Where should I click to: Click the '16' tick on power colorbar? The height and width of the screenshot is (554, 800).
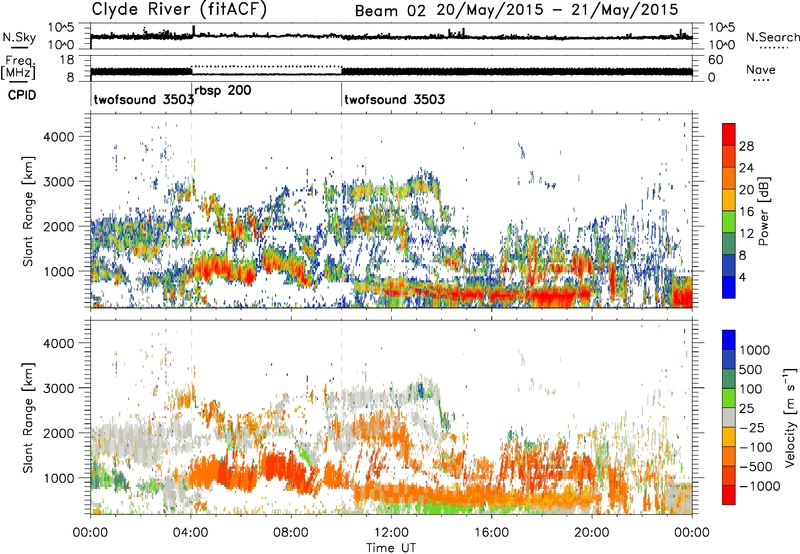point(746,212)
